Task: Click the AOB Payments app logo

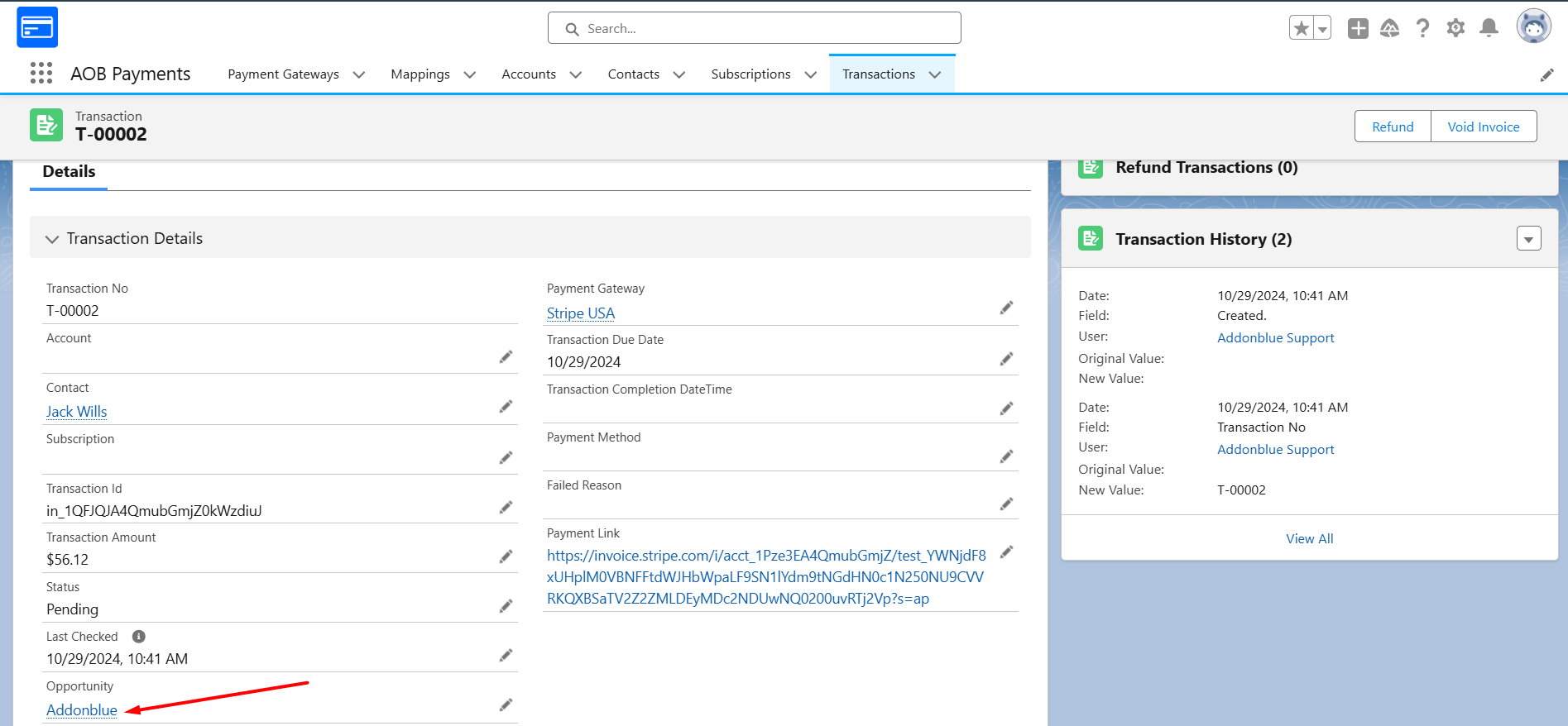Action: (x=37, y=27)
